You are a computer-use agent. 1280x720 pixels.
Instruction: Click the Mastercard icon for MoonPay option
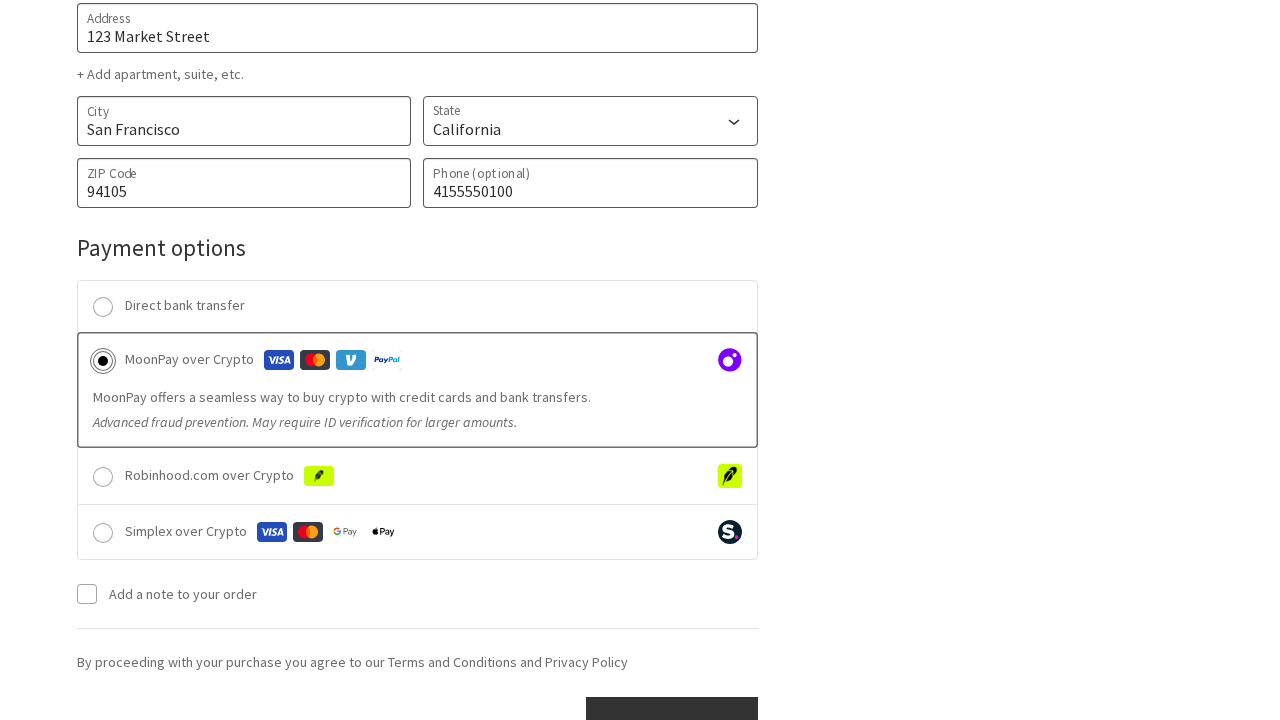(x=314, y=359)
